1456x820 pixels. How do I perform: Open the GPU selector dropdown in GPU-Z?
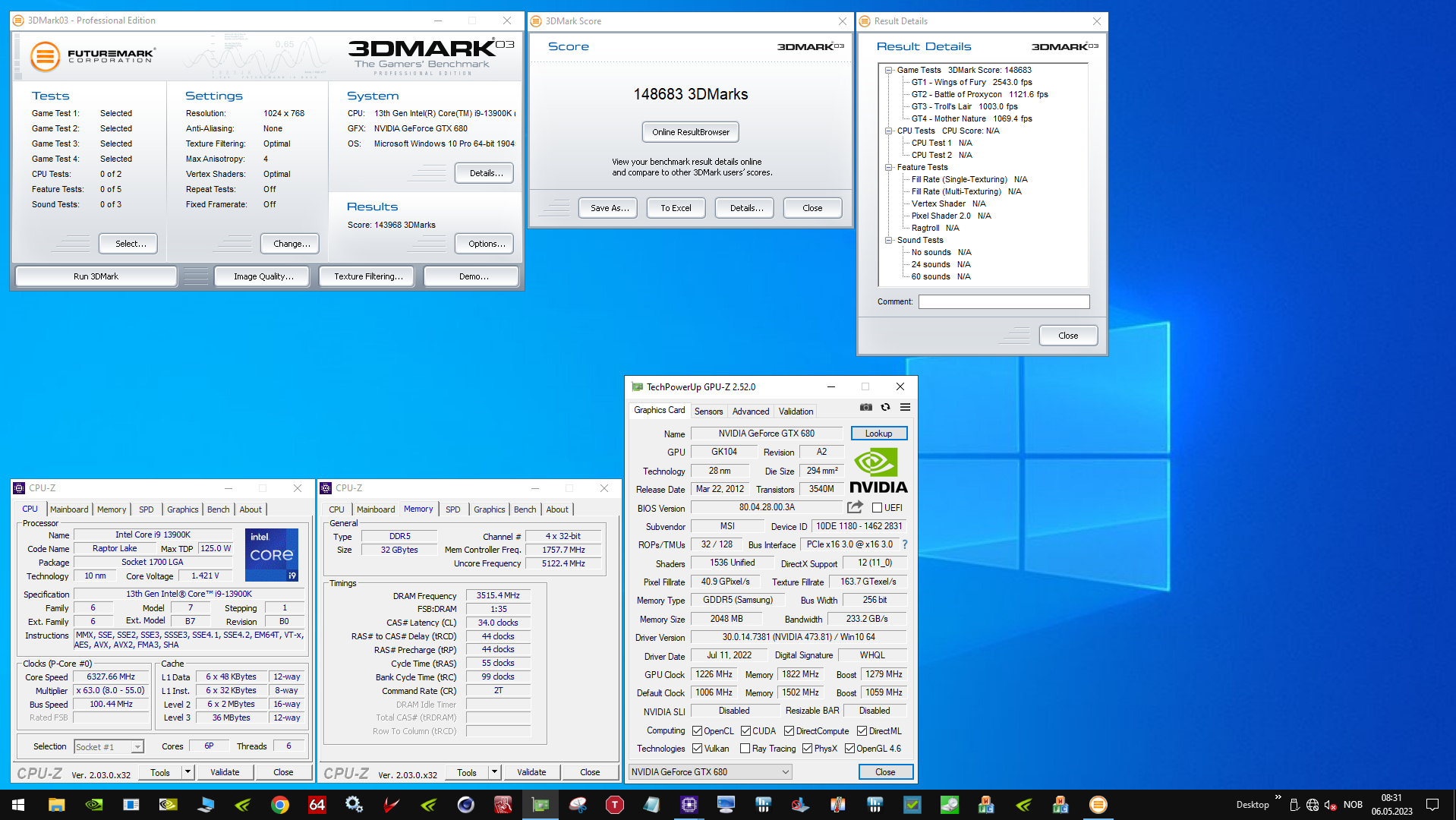[x=711, y=772]
